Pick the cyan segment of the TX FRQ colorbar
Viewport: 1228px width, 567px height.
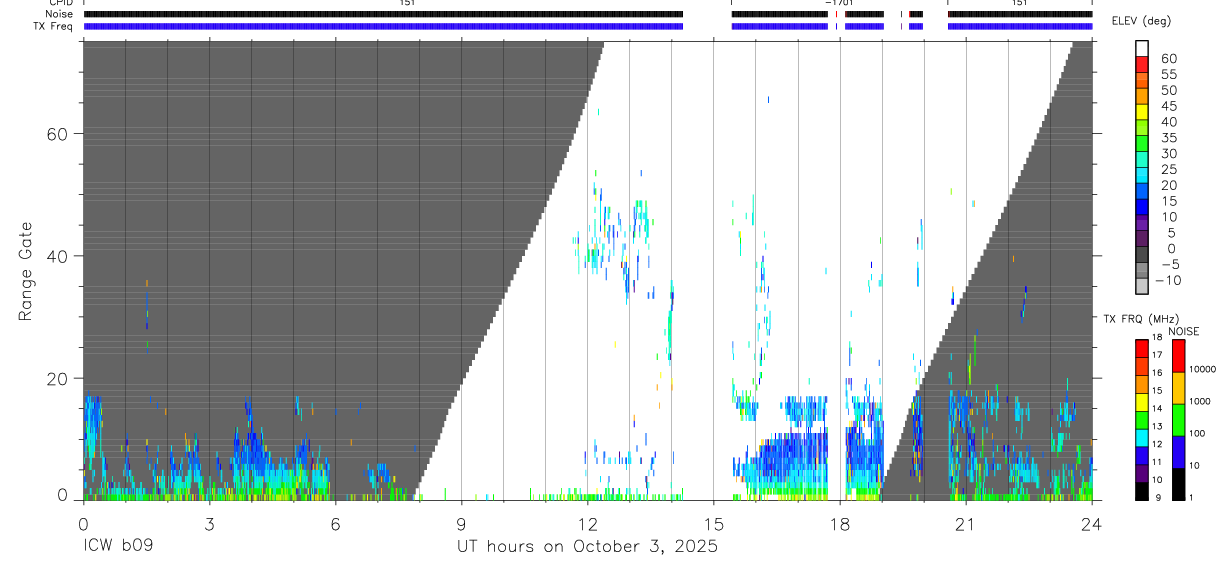pyautogui.click(x=1142, y=437)
